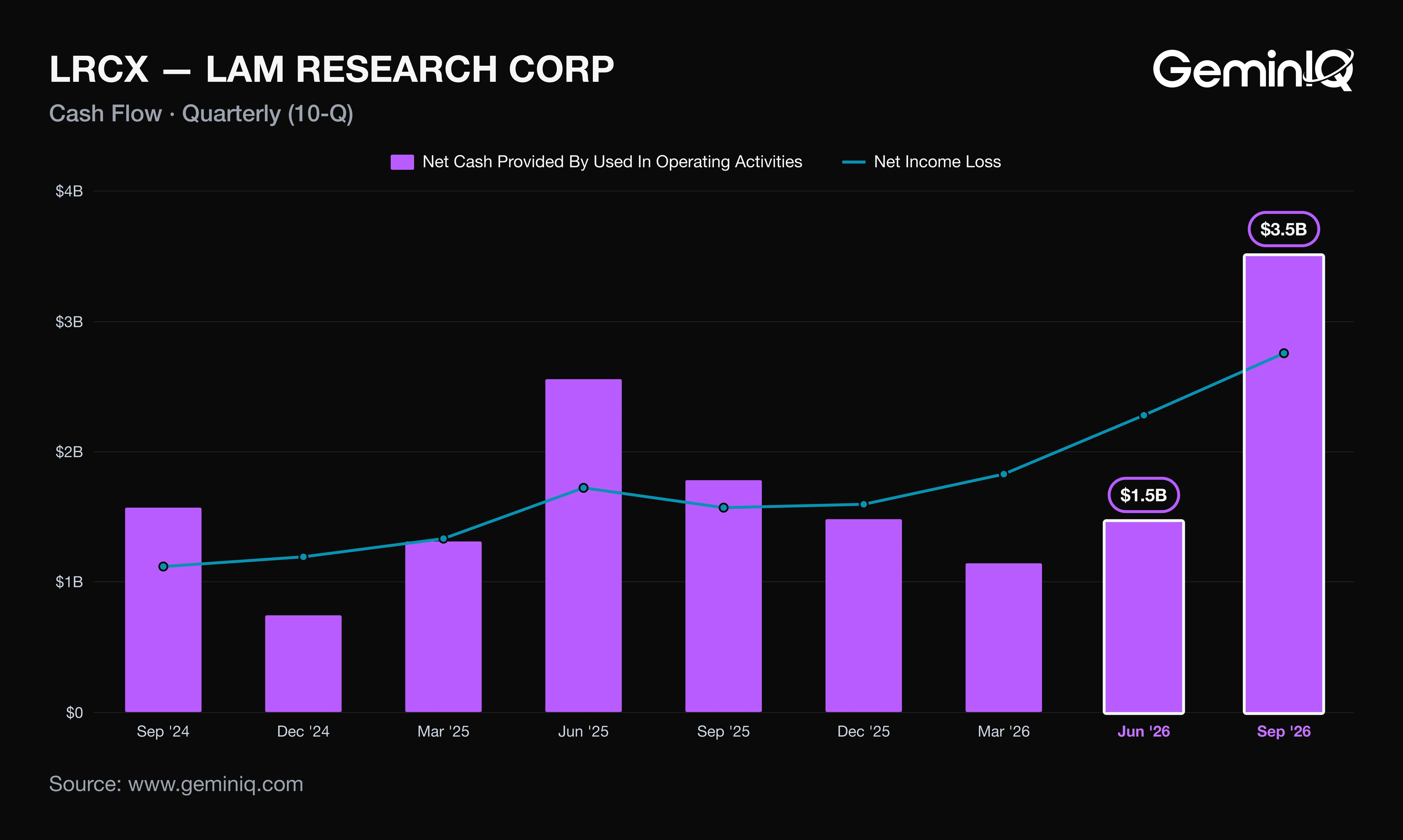1403x840 pixels.
Task: Click the Jun '25 x-axis label
Action: [583, 731]
